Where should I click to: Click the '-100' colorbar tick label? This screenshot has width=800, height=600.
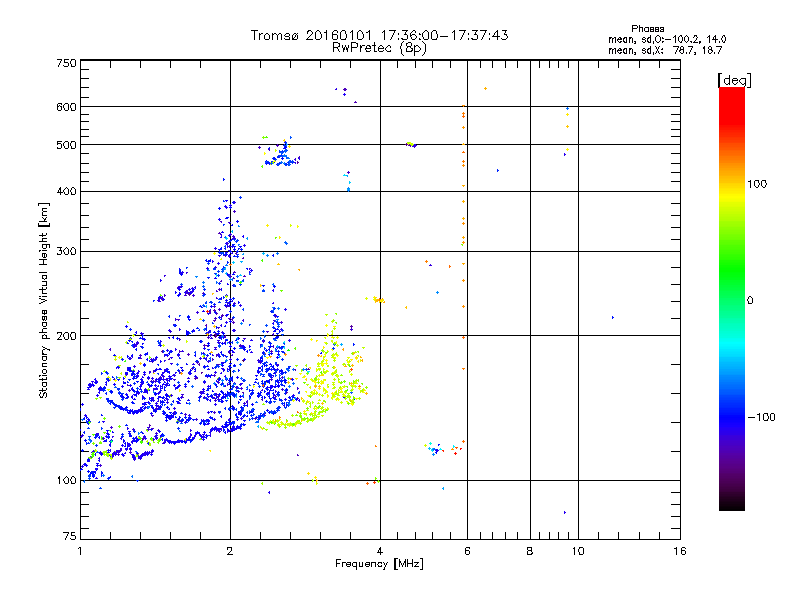point(761,417)
